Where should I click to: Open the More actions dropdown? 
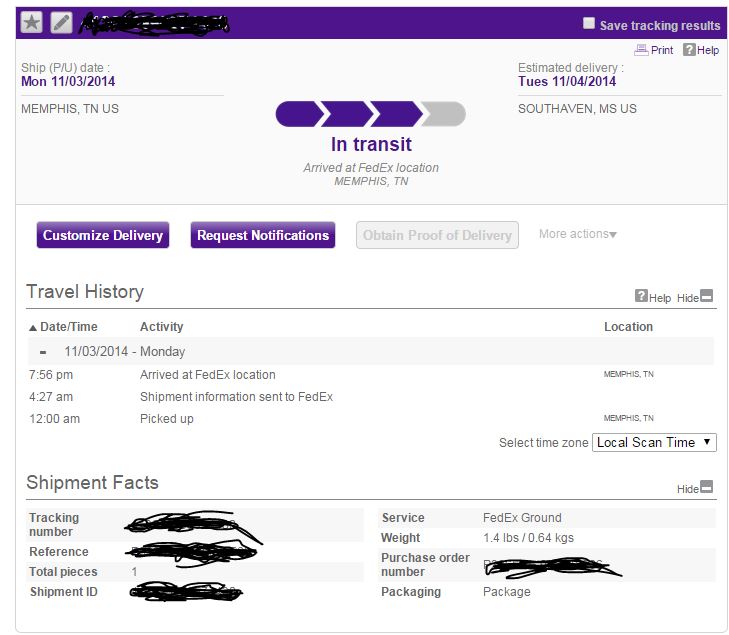point(577,234)
